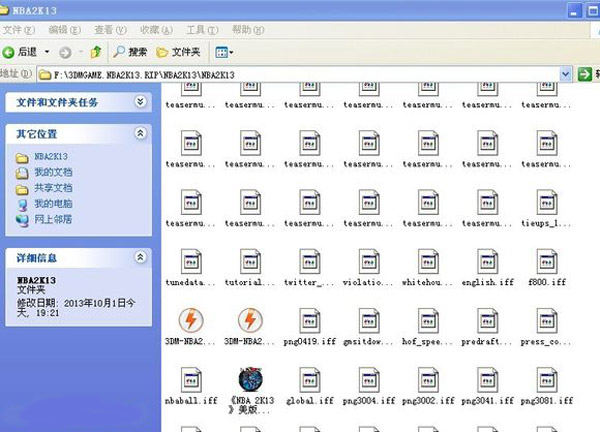Click the folder icon in address bar
Screen dimensions: 600x432
[x=45, y=75]
